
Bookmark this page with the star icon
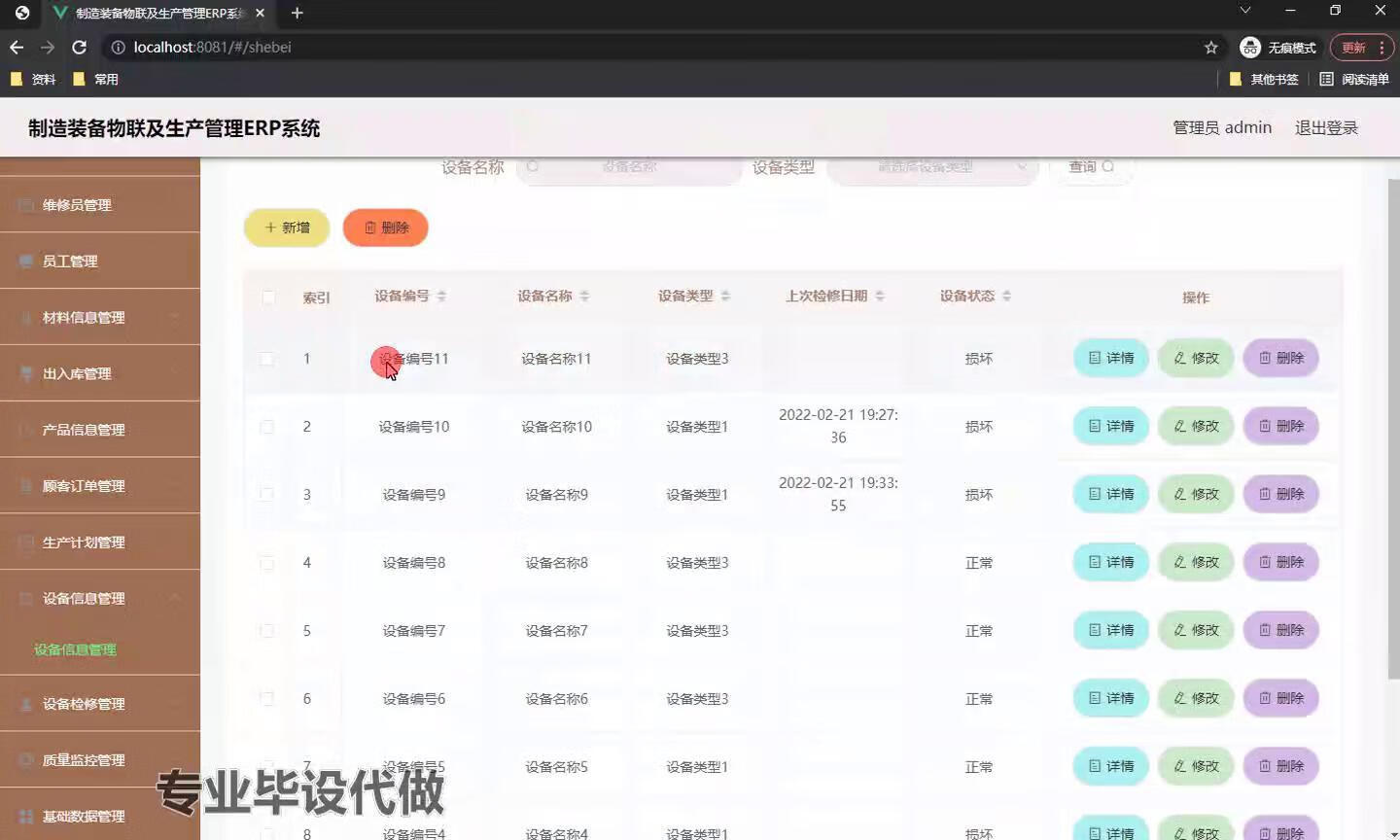[x=1210, y=47]
